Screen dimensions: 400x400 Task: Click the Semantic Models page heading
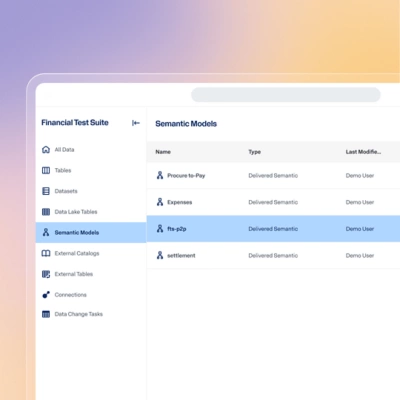pyautogui.click(x=186, y=124)
